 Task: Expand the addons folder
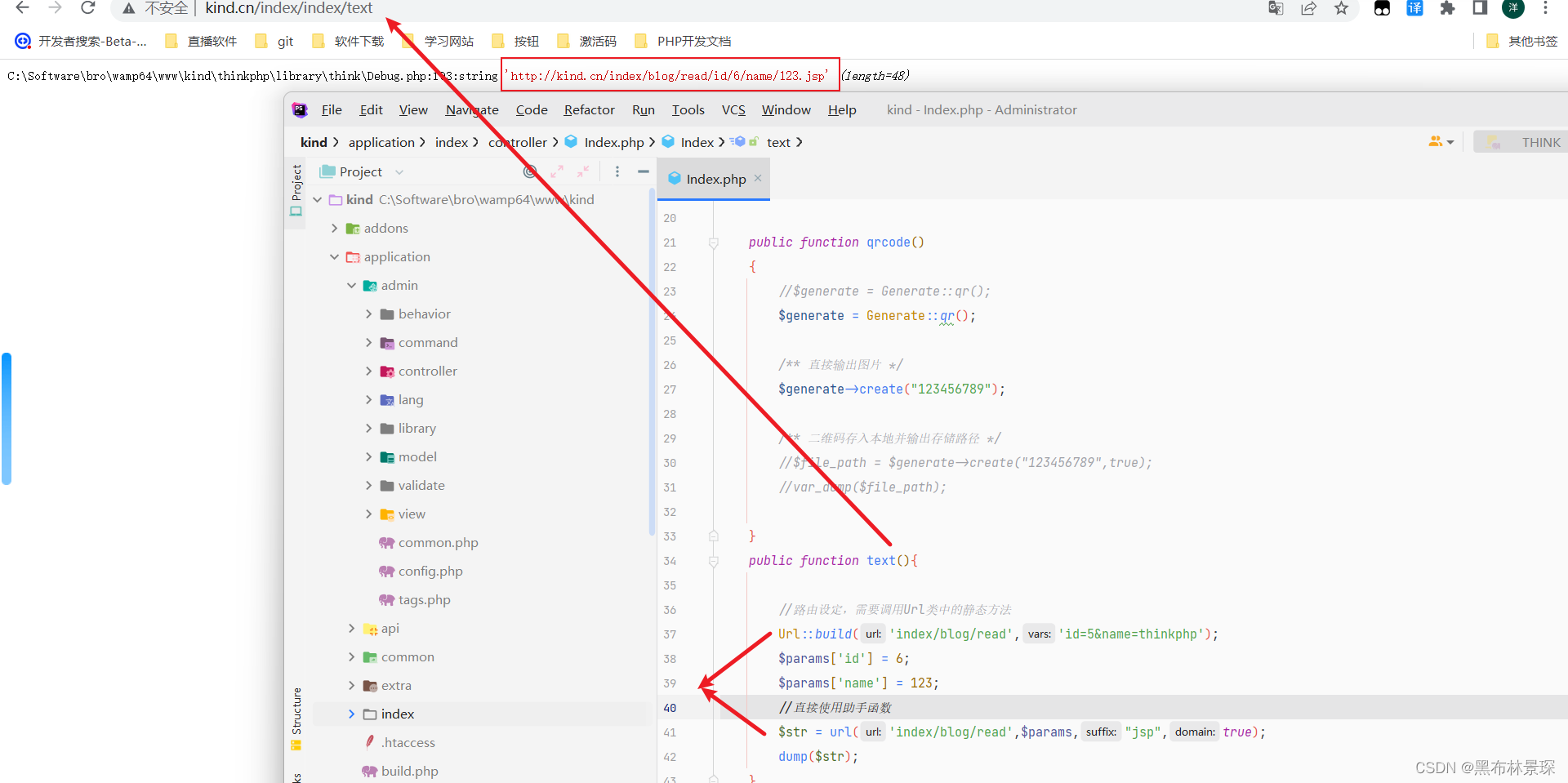pos(334,229)
